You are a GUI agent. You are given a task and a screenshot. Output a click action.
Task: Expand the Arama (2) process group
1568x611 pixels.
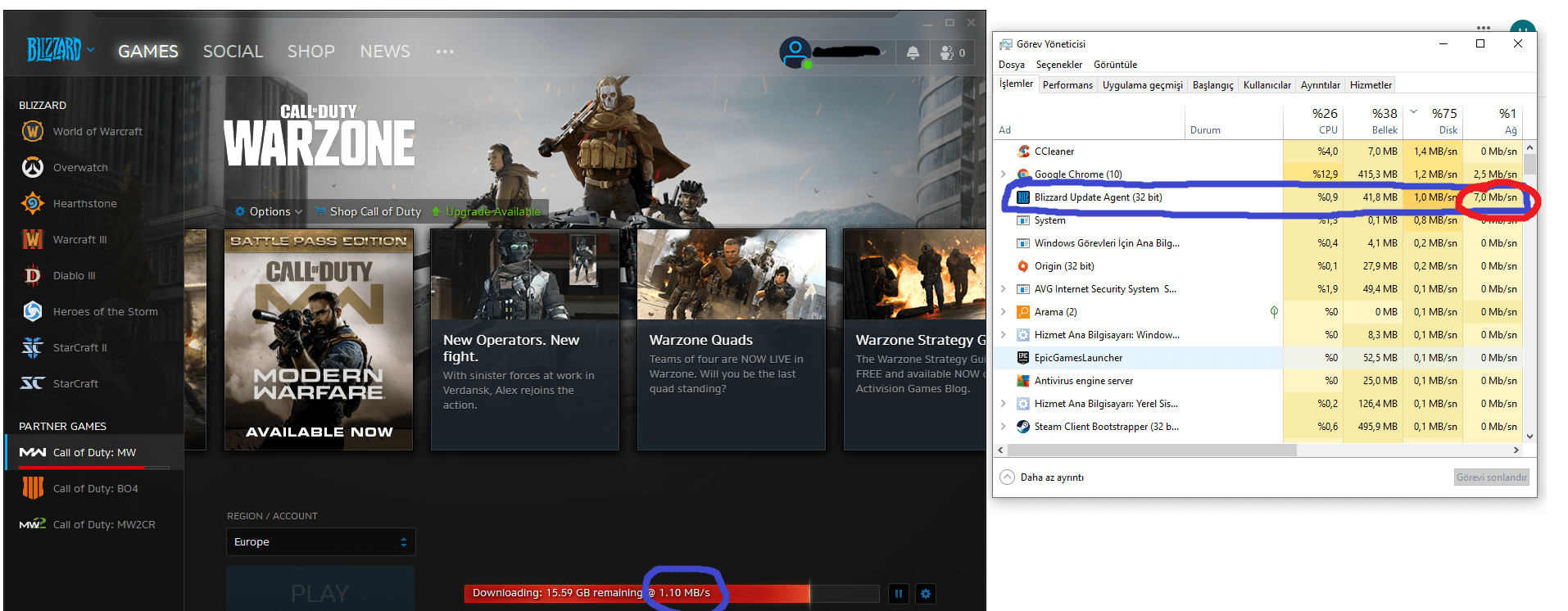point(1004,312)
